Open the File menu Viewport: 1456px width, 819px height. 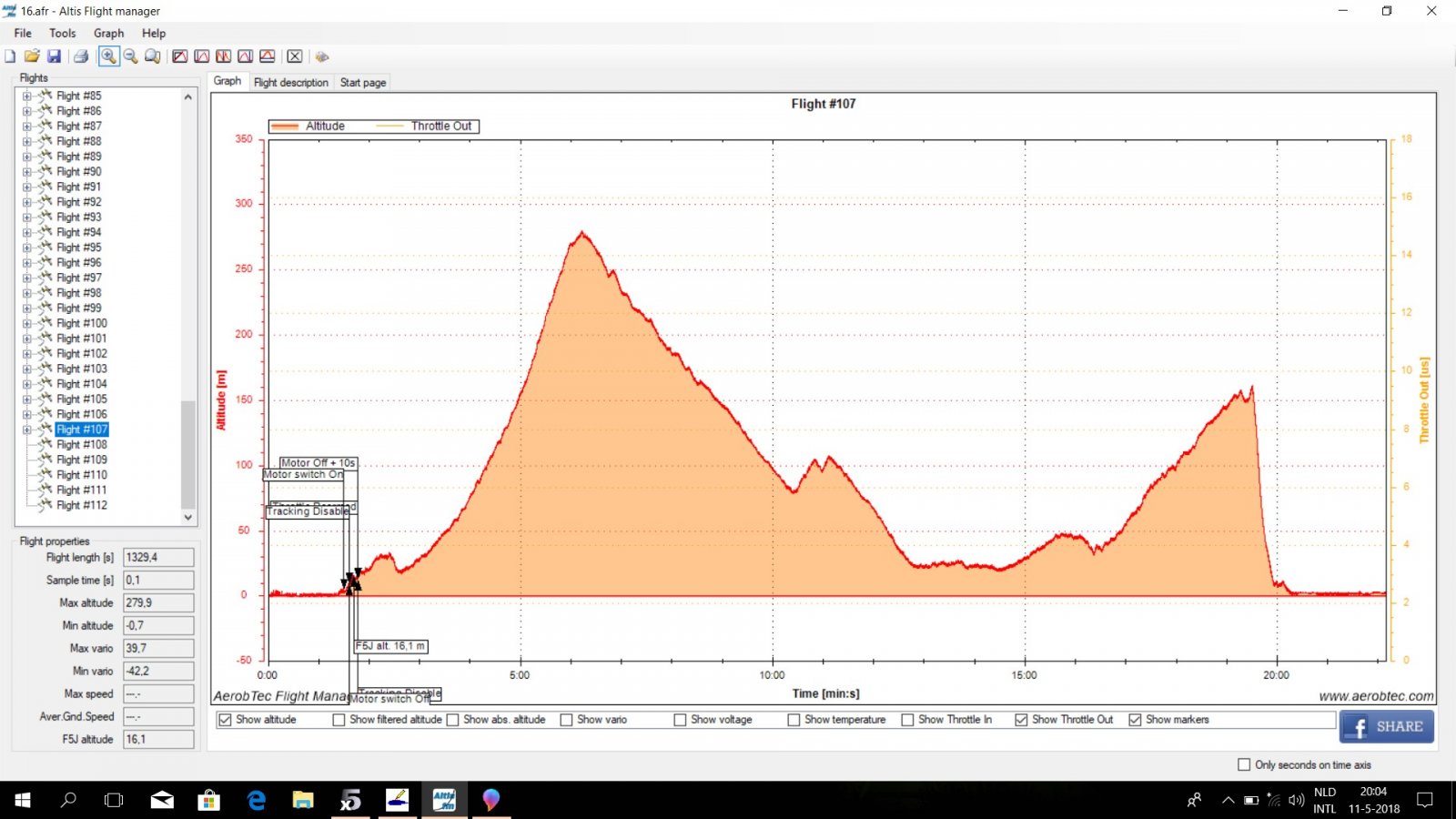tap(23, 33)
